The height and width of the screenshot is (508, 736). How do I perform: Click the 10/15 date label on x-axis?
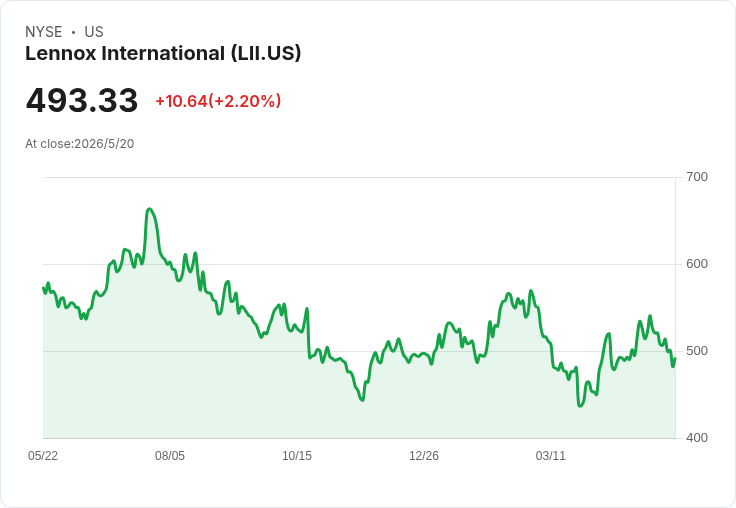coord(297,456)
